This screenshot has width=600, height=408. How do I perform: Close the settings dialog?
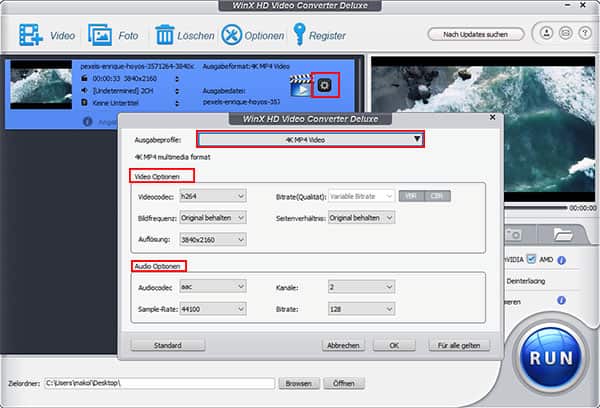[492, 117]
